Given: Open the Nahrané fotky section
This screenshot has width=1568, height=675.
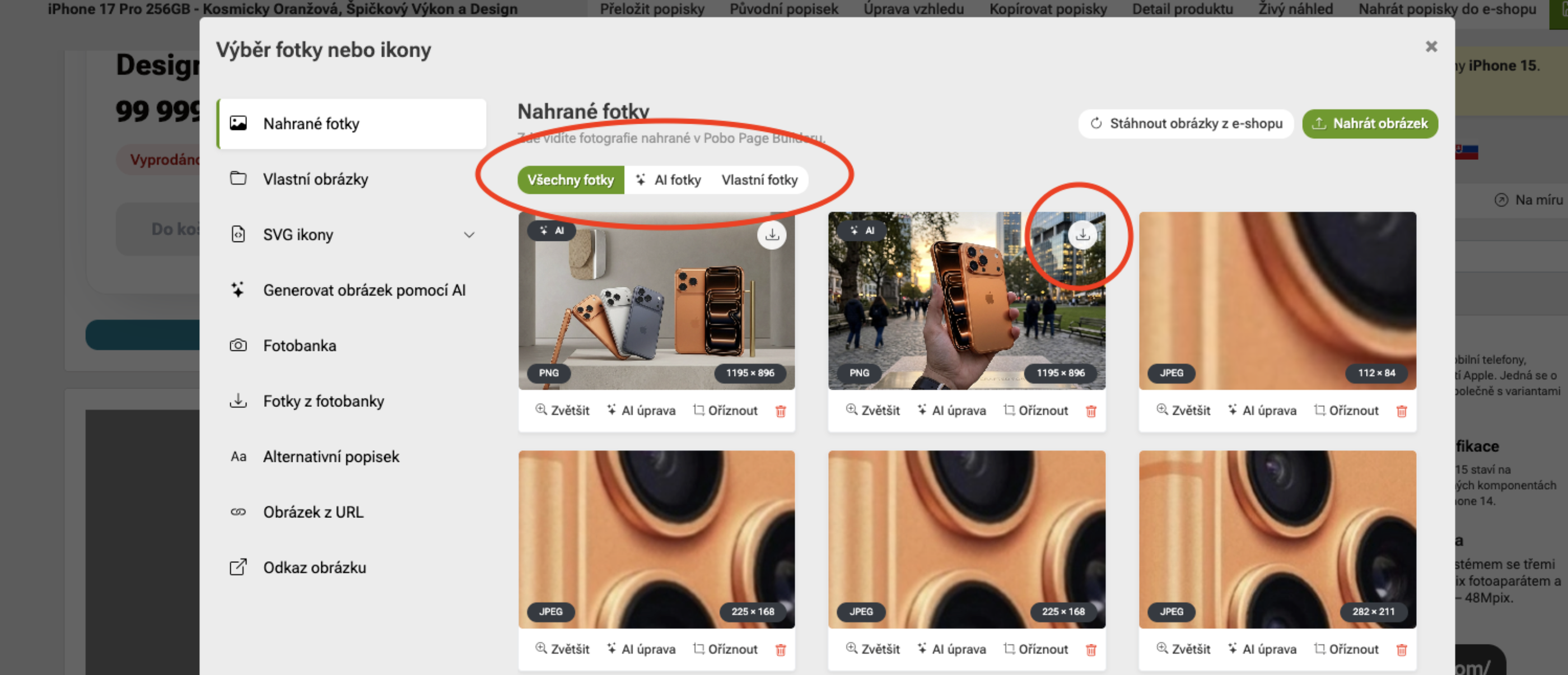Looking at the screenshot, I should click(352, 124).
